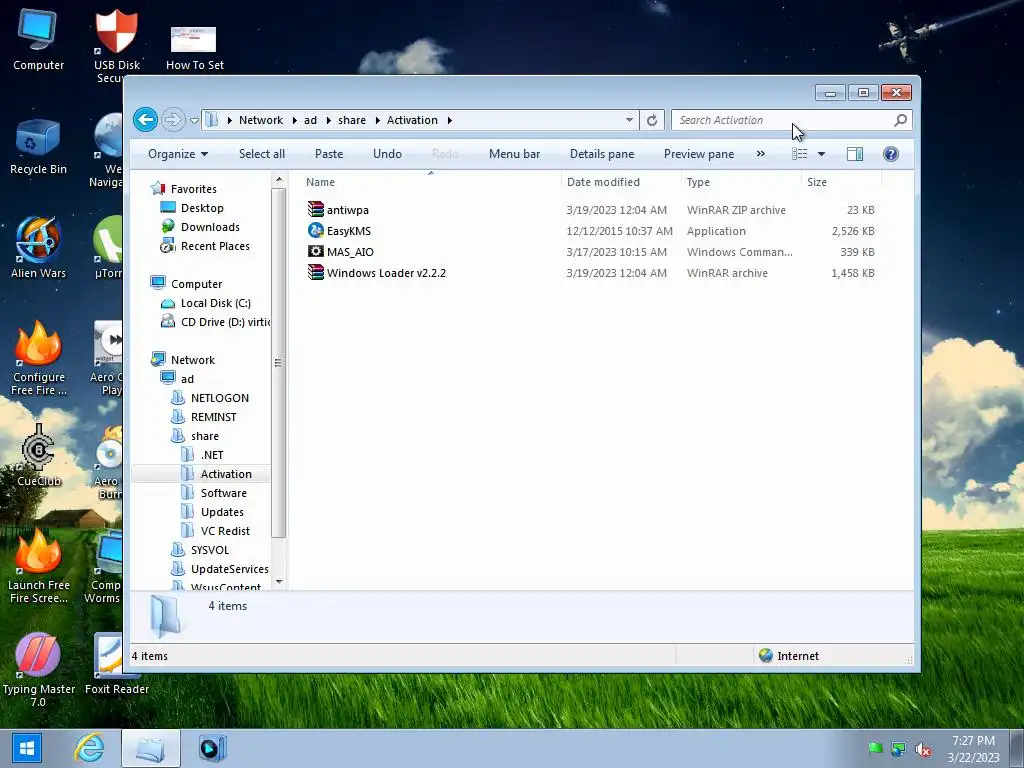The image size is (1024, 768).
Task: Open the Organize menu
Action: click(x=178, y=154)
